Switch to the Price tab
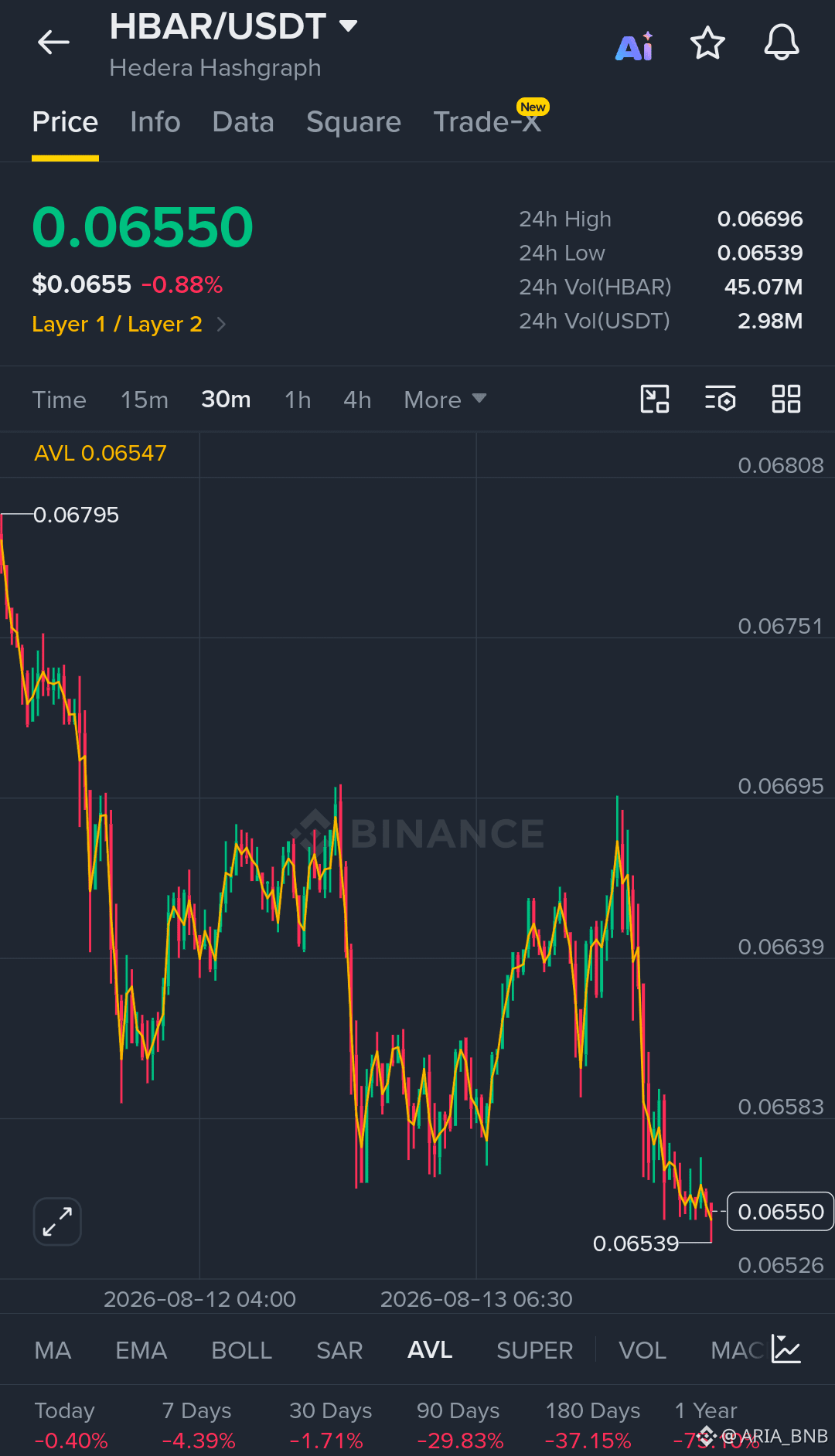835x1456 pixels. pos(65,122)
